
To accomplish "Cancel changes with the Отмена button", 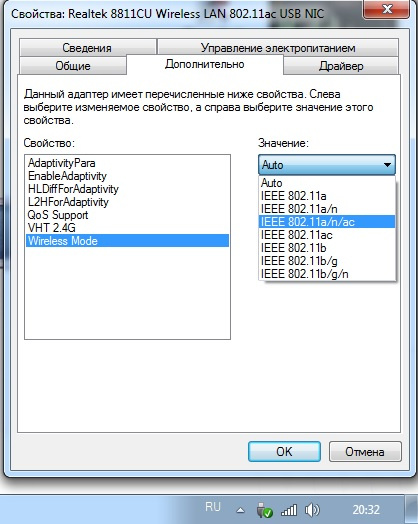I will (x=365, y=452).
